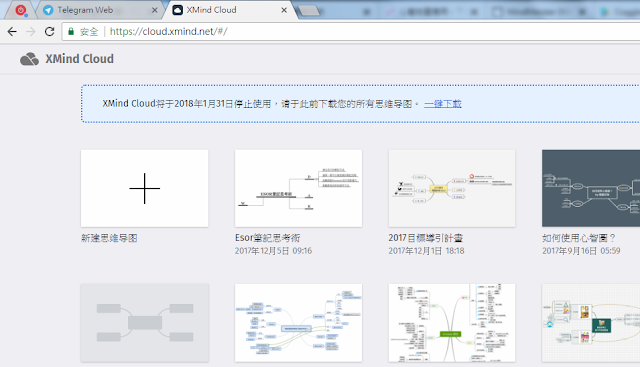This screenshot has height=367, width=640.
Task: Open the gray placeholder mind map thumbnail
Action: click(x=144, y=323)
